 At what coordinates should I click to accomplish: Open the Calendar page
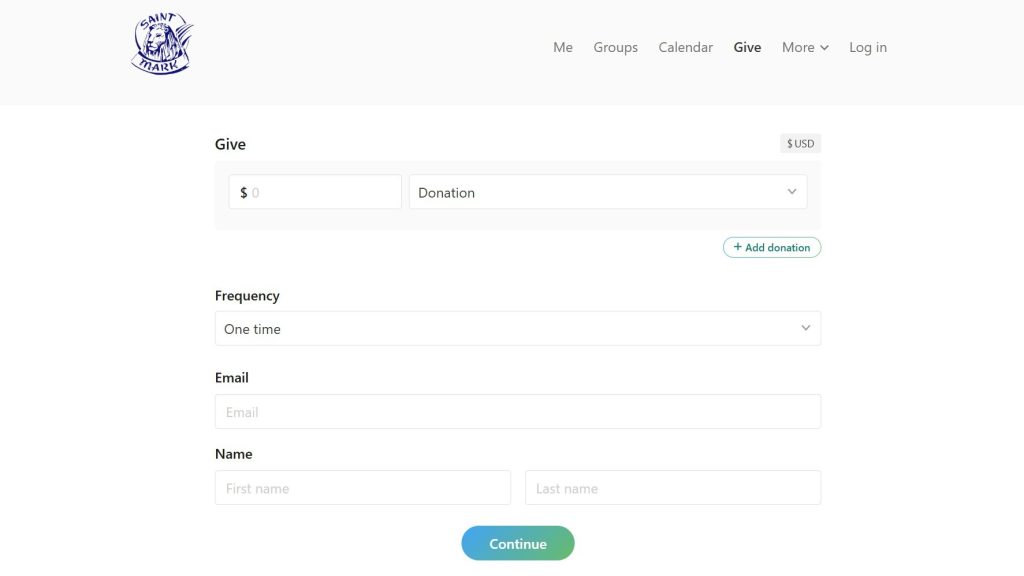686,48
